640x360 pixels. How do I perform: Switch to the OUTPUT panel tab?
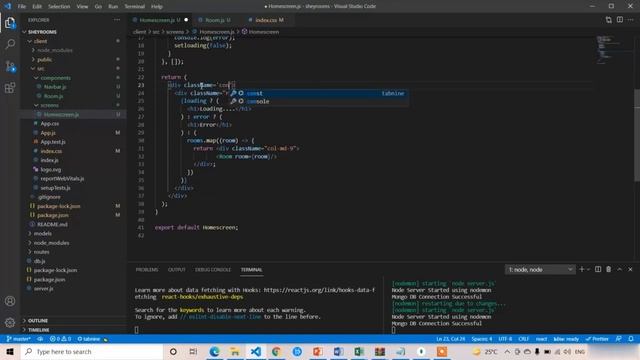click(176, 270)
